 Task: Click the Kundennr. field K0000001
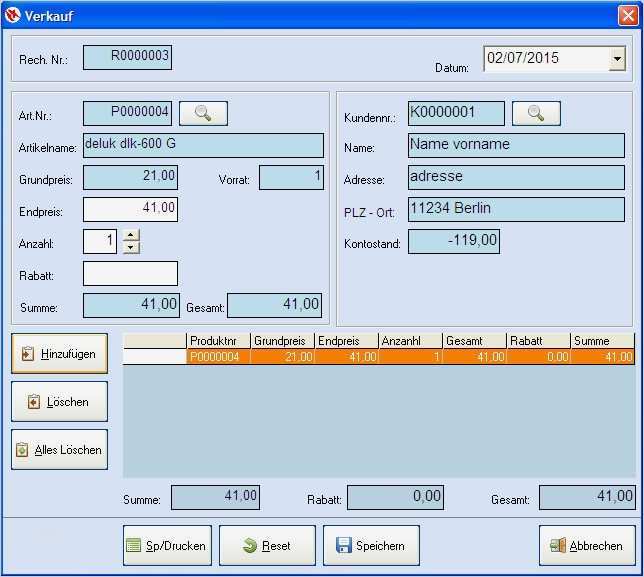tap(456, 113)
